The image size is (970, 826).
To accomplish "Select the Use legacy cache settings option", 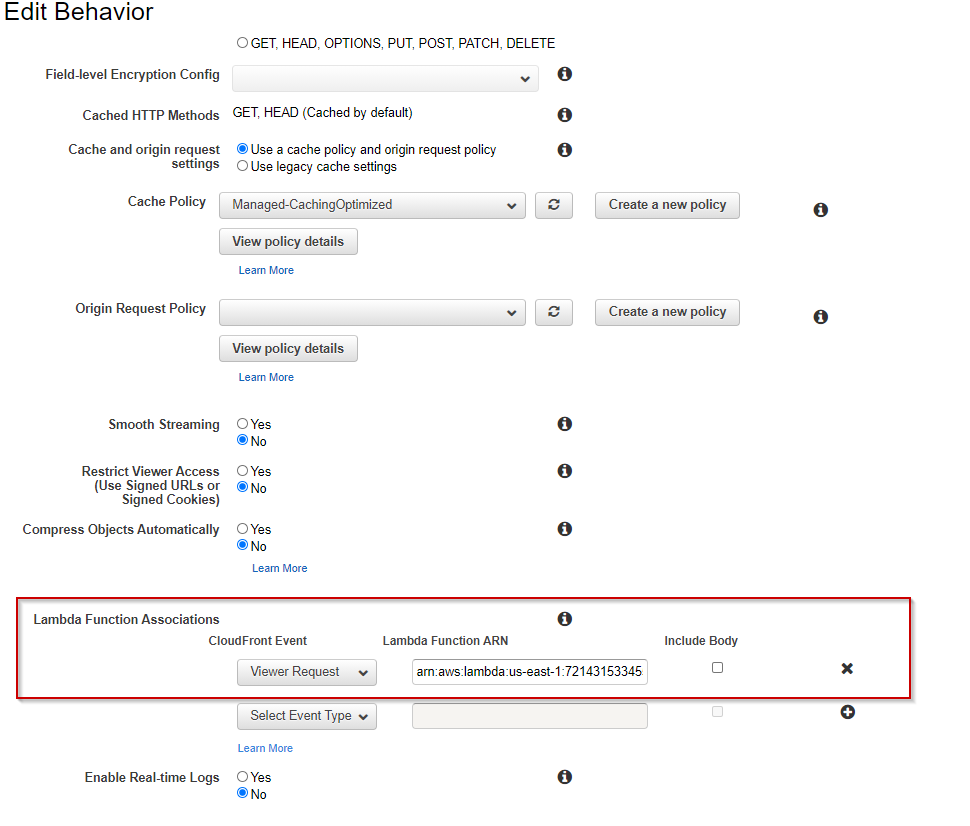I will tap(241, 166).
